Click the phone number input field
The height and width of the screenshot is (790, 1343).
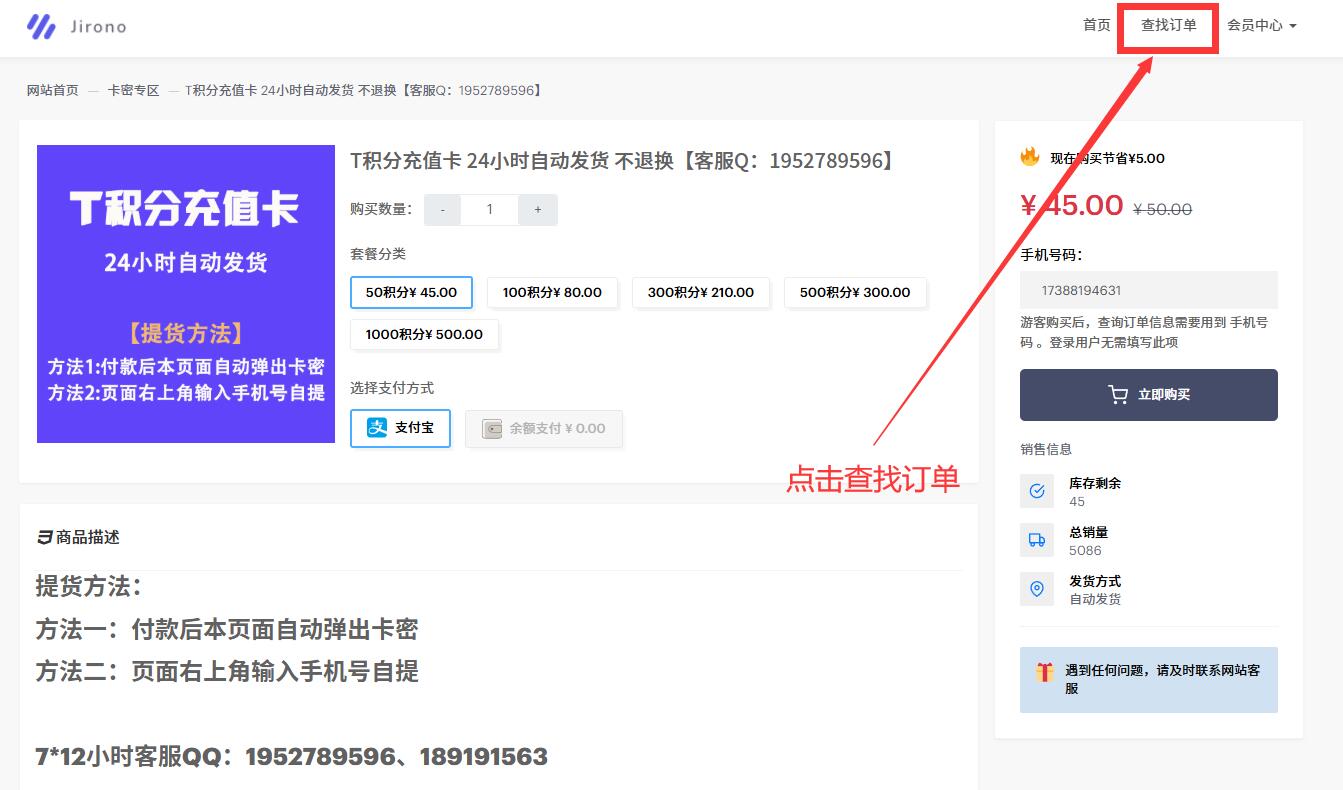[1149, 290]
